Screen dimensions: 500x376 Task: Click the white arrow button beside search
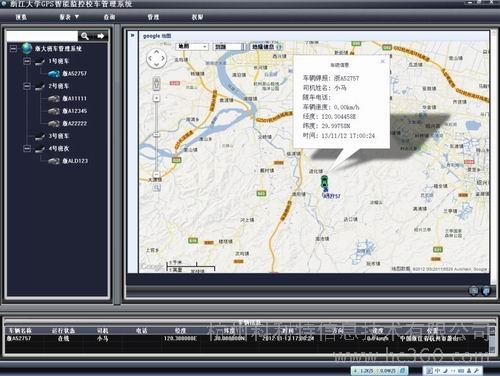(100, 36)
